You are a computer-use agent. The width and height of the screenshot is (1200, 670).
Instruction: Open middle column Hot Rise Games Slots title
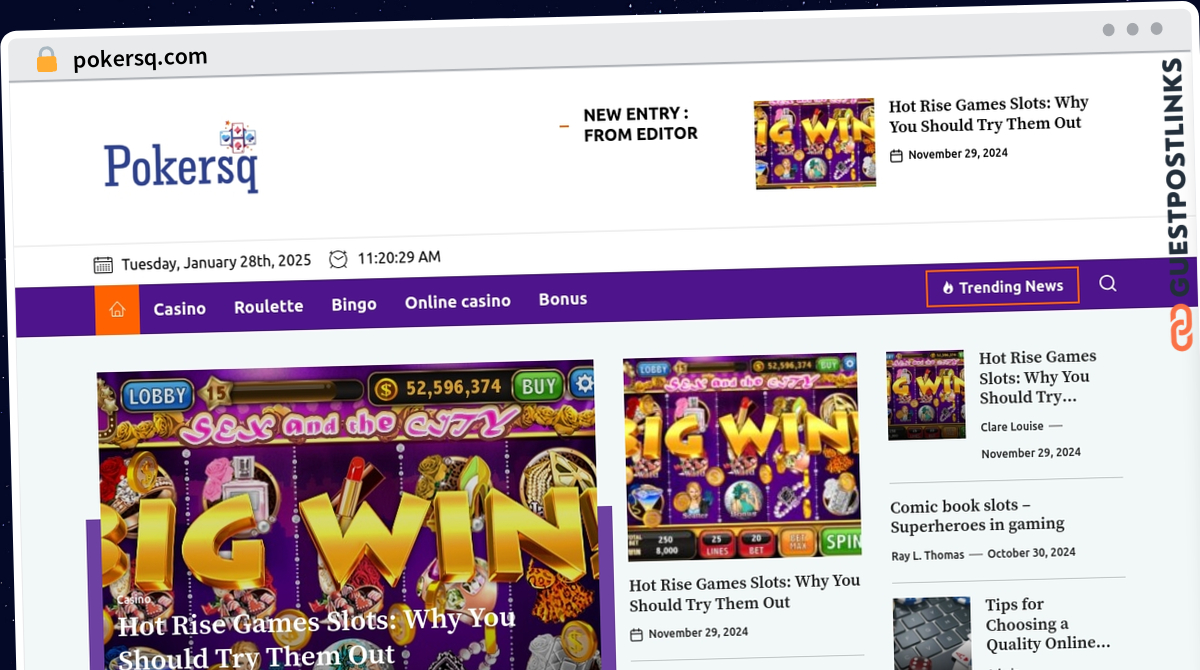(x=744, y=593)
